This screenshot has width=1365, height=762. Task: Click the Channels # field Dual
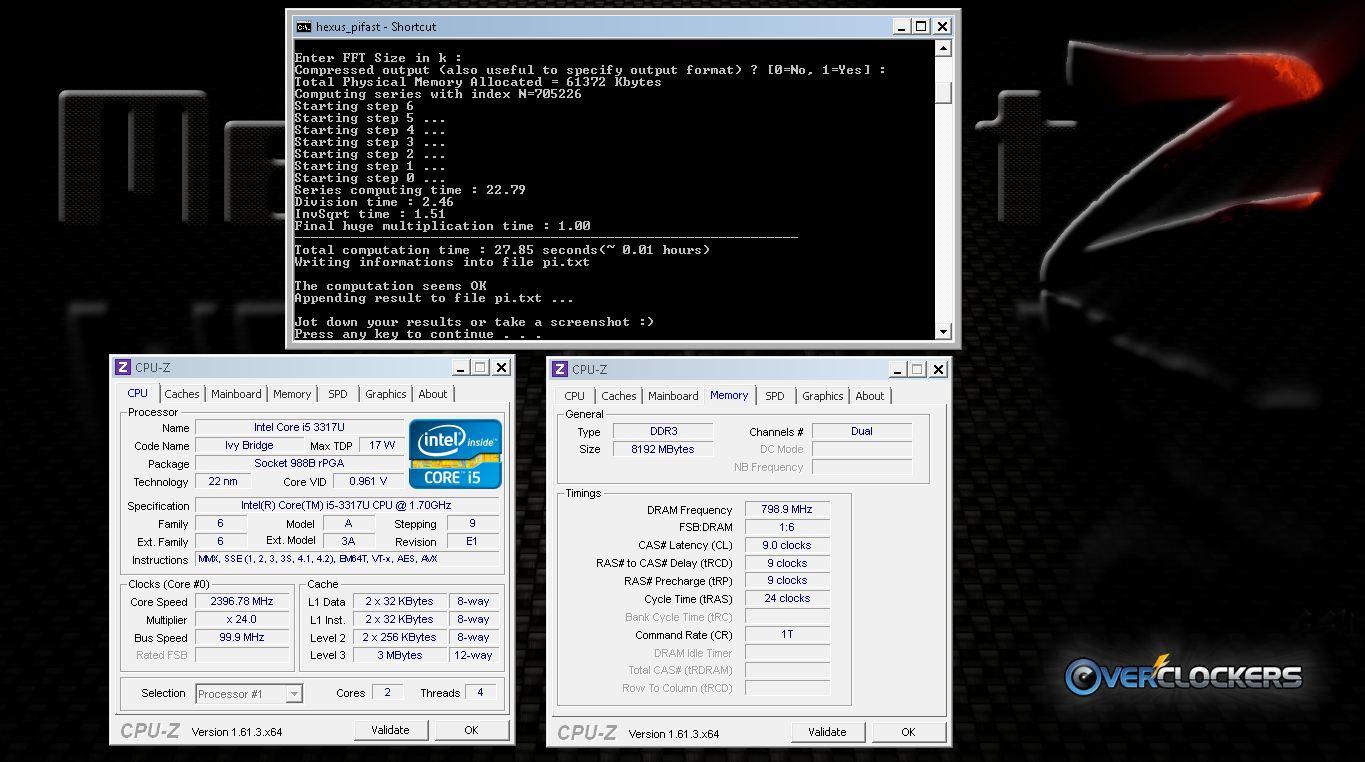862,431
